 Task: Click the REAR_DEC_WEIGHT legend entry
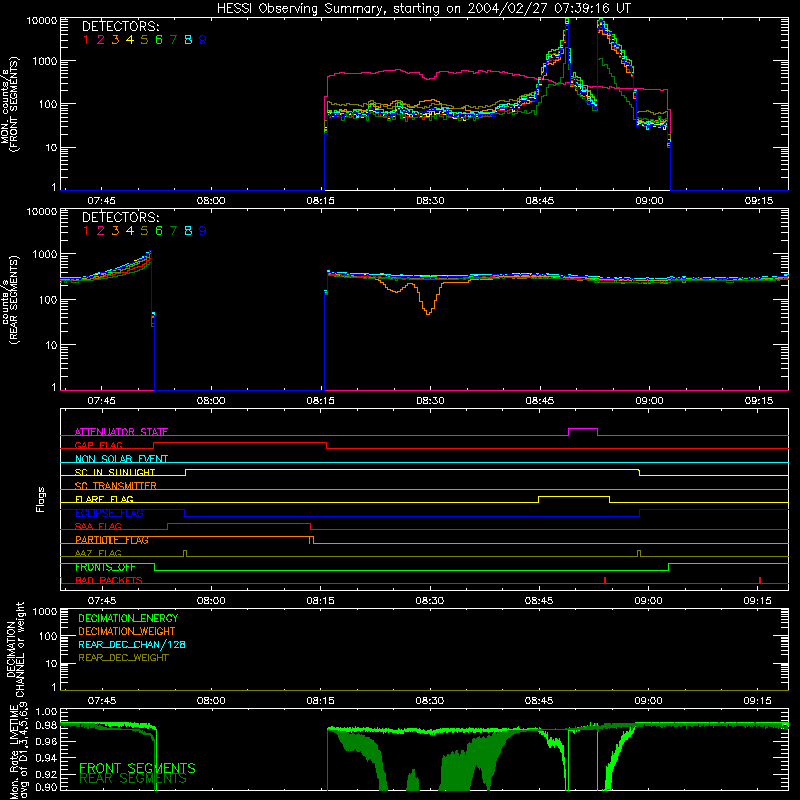(x=123, y=658)
